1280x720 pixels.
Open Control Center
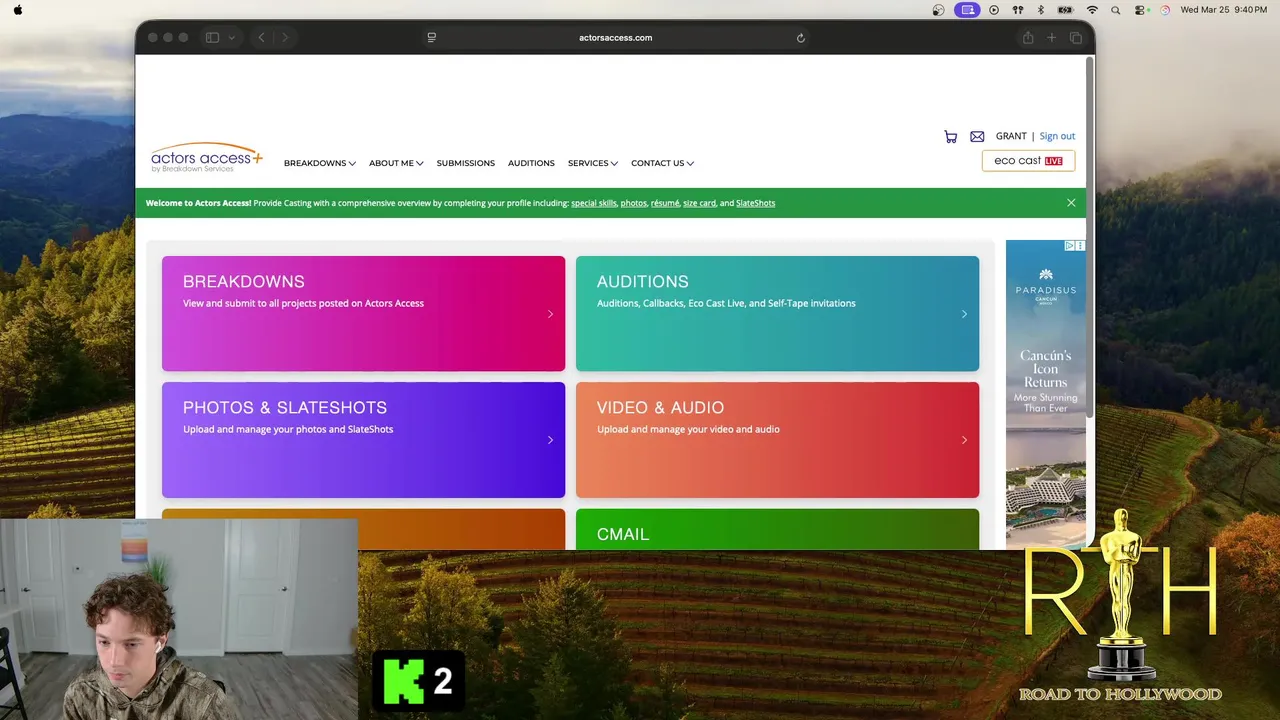pyautogui.click(x=1140, y=10)
